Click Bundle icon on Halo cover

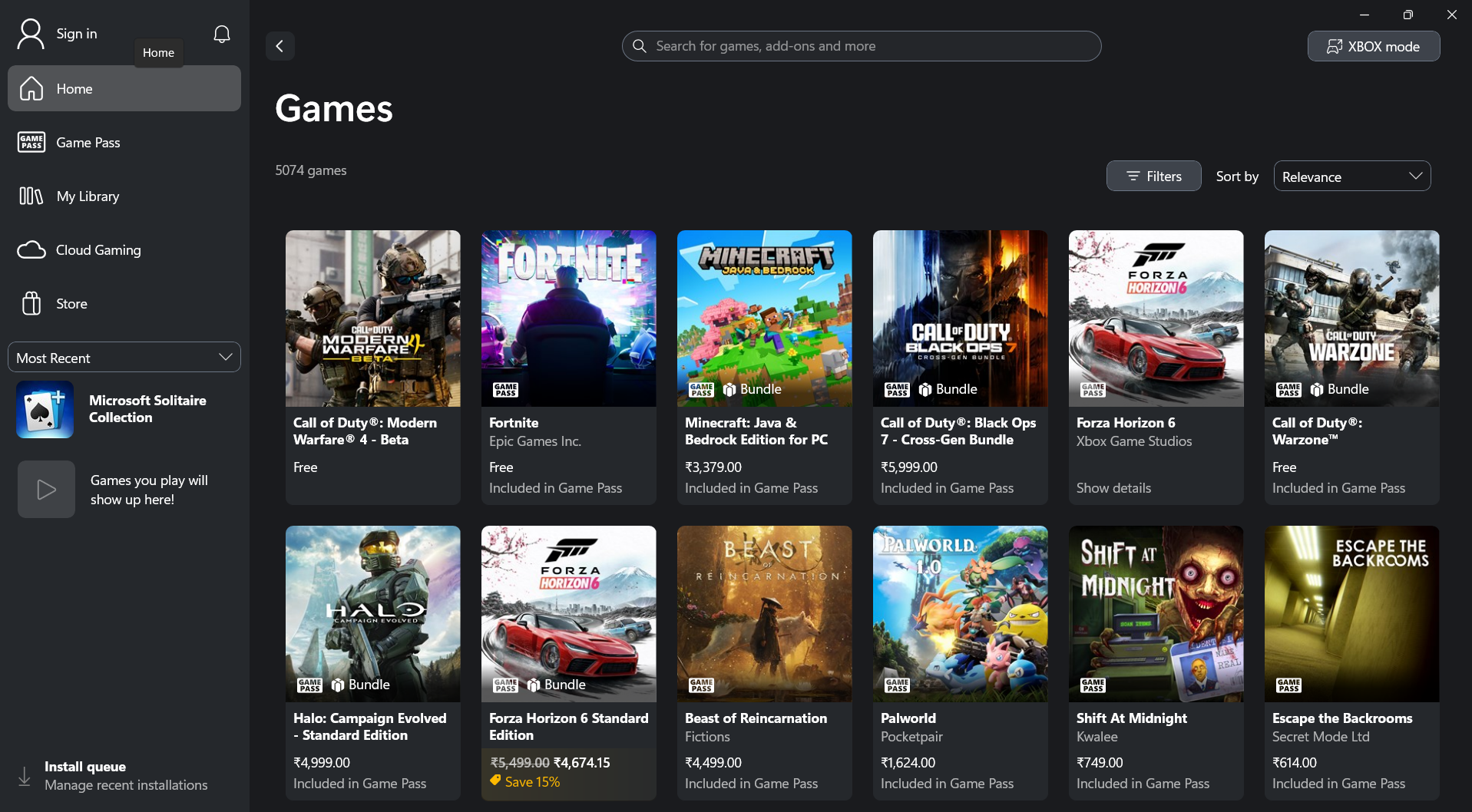[338, 685]
